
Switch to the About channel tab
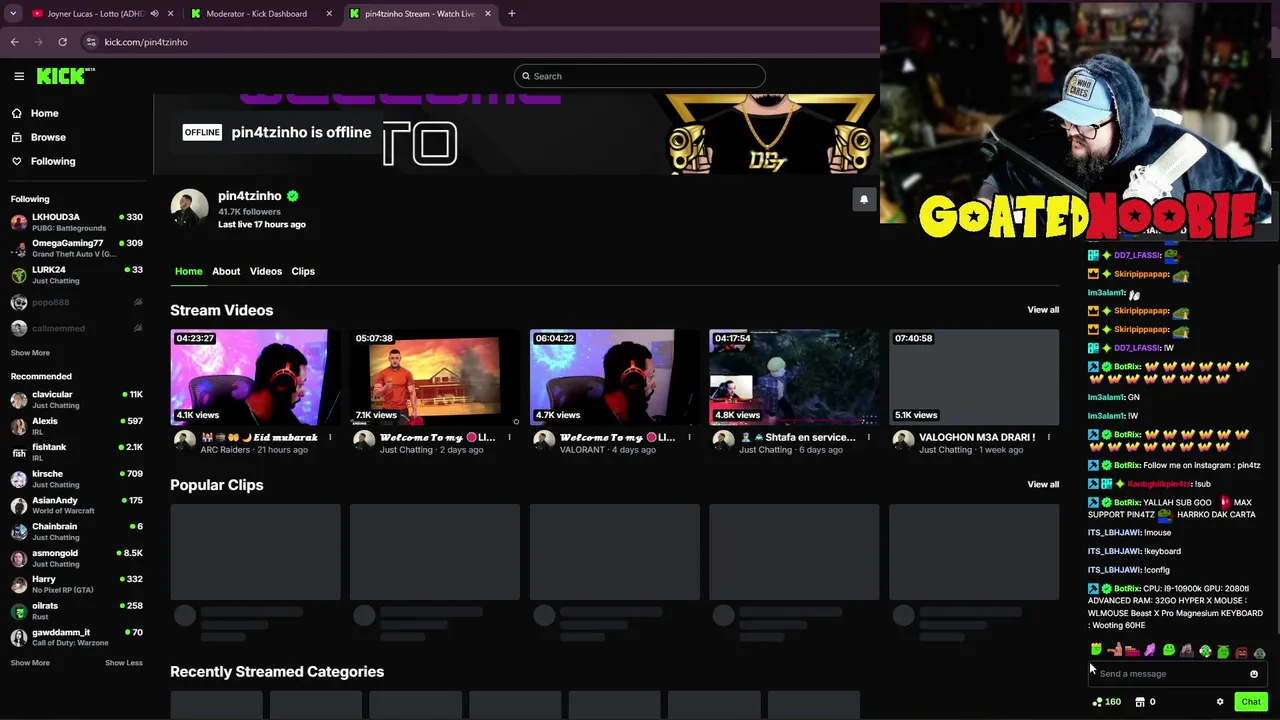point(226,271)
